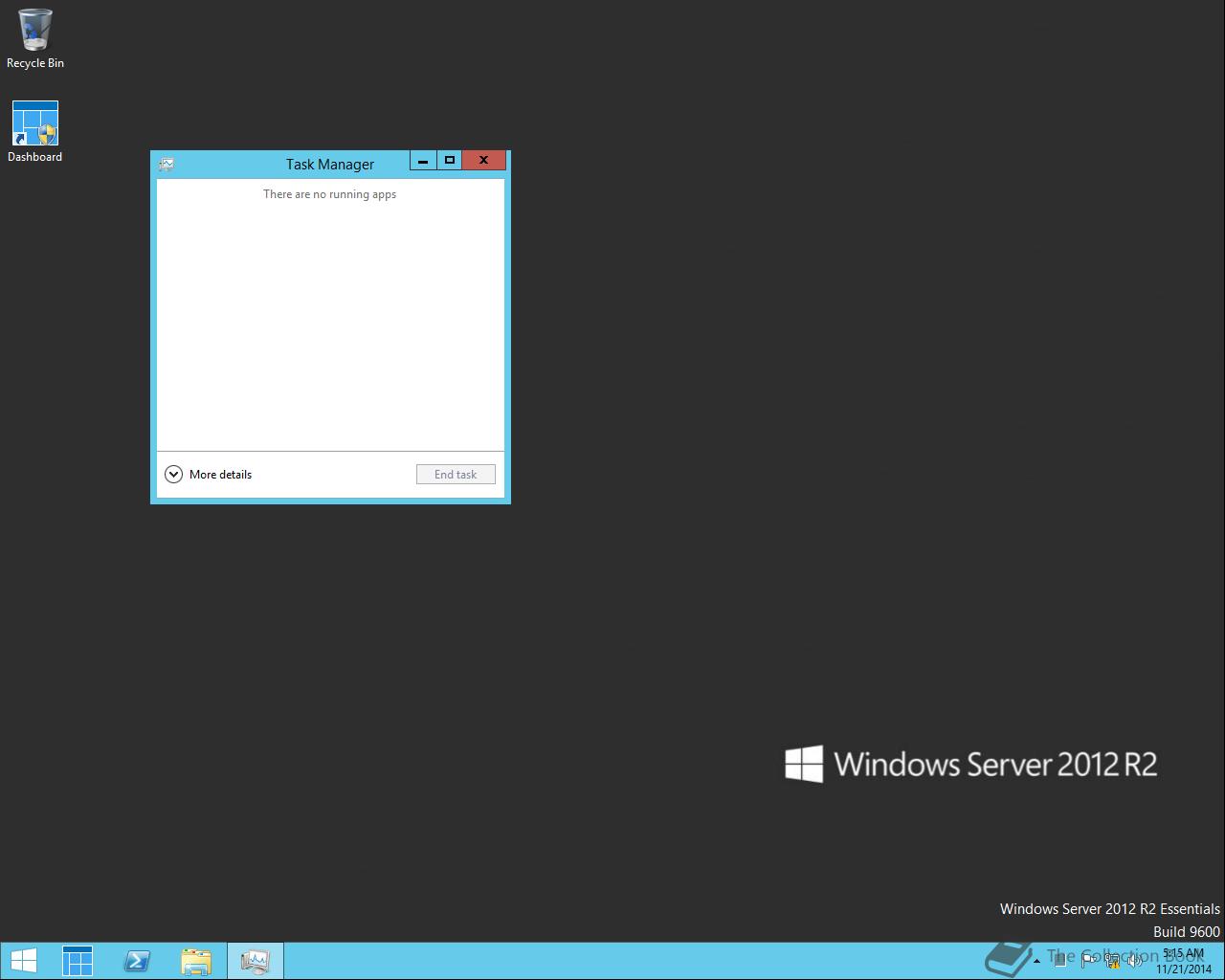The height and width of the screenshot is (980, 1225).
Task: Close the Task Manager window
Action: 484,161
